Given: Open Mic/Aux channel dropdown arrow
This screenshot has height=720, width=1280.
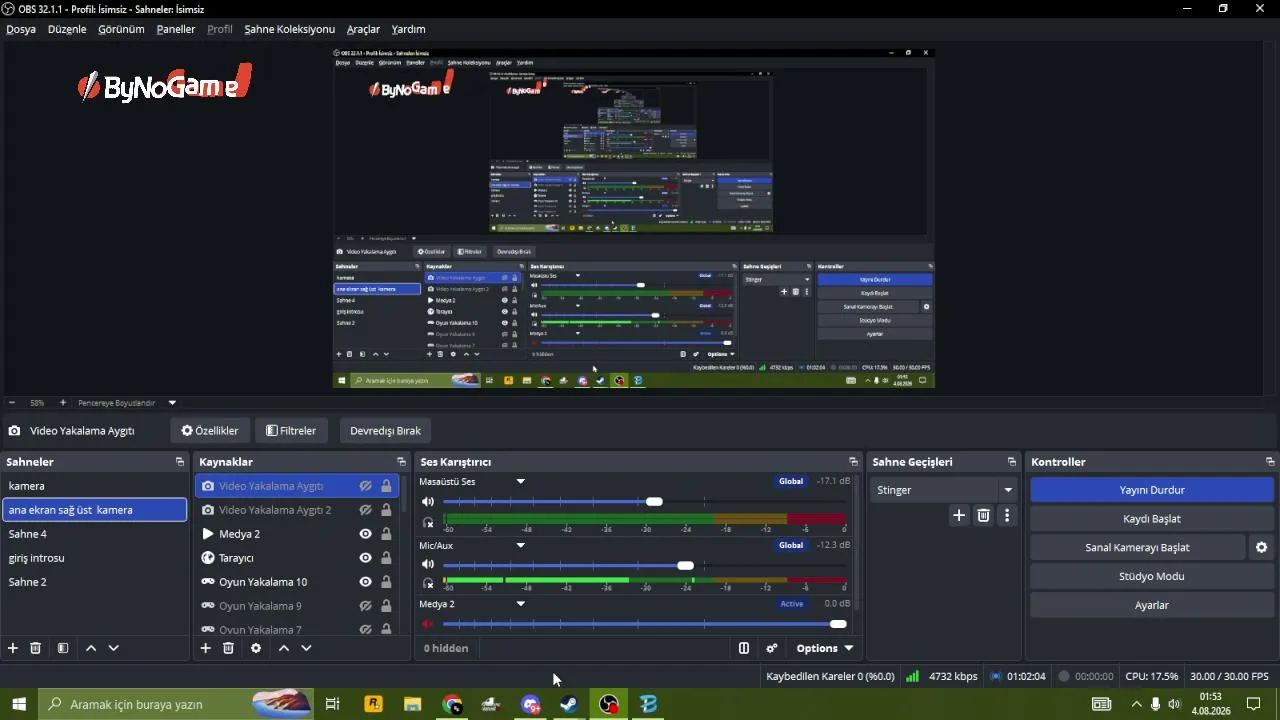Looking at the screenshot, I should click(520, 545).
